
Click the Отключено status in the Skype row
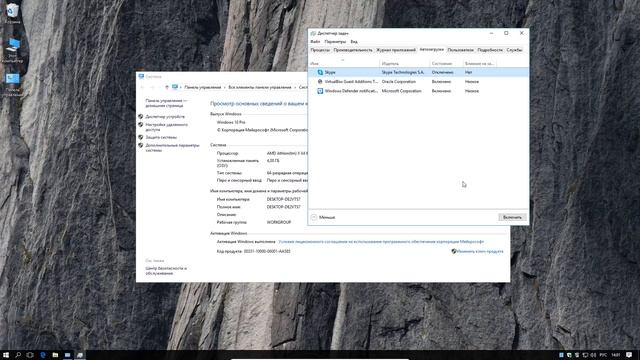point(442,72)
